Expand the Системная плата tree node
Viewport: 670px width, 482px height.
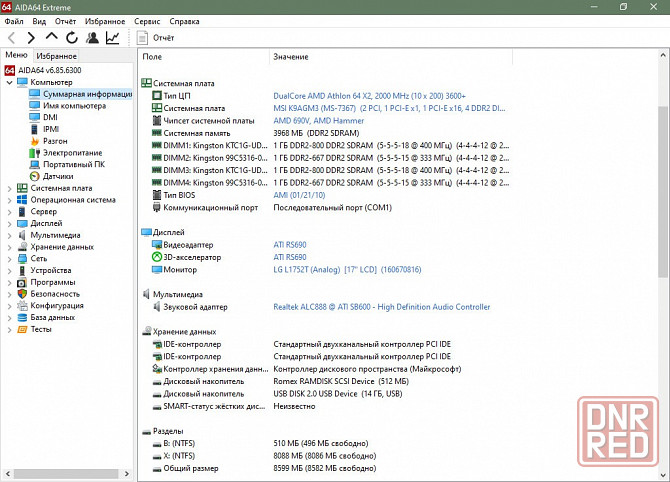(9, 188)
